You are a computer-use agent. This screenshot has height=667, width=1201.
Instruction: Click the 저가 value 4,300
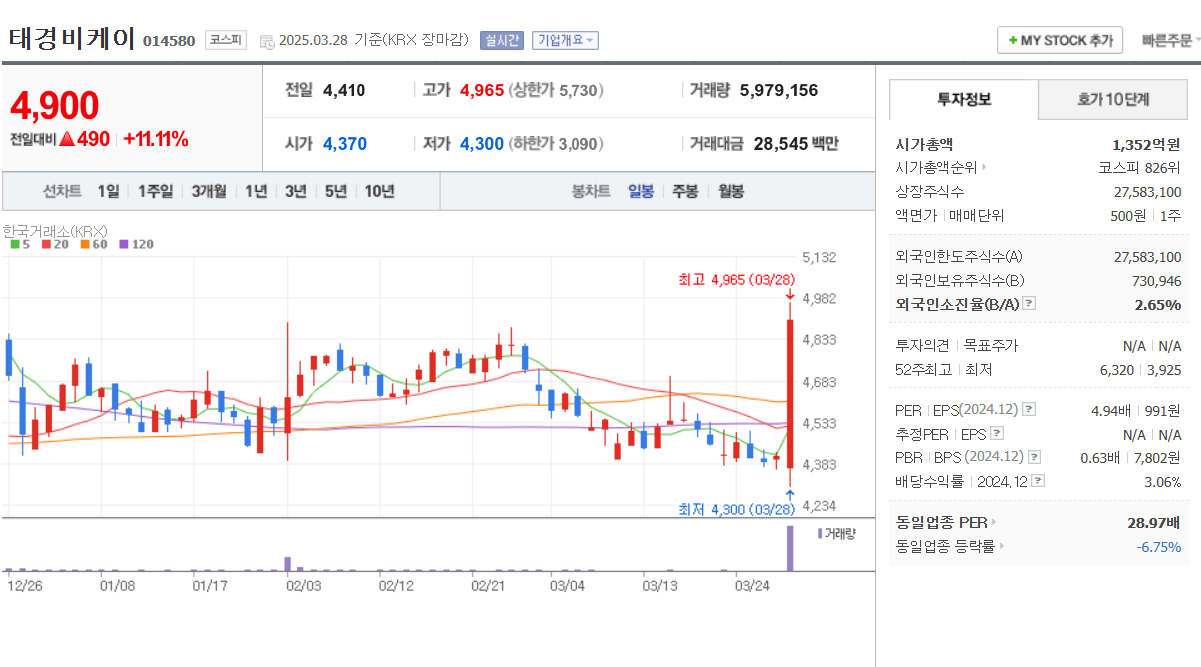coord(482,144)
